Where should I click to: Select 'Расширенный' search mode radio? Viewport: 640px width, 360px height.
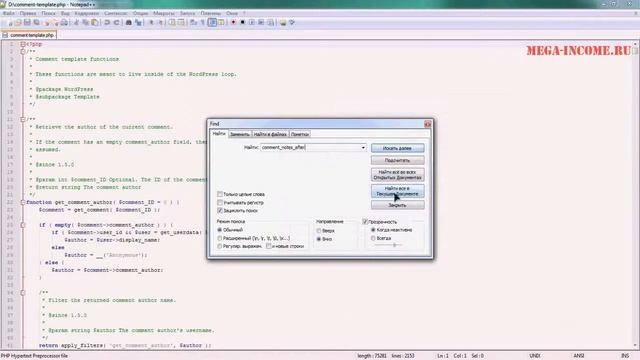click(x=220, y=238)
